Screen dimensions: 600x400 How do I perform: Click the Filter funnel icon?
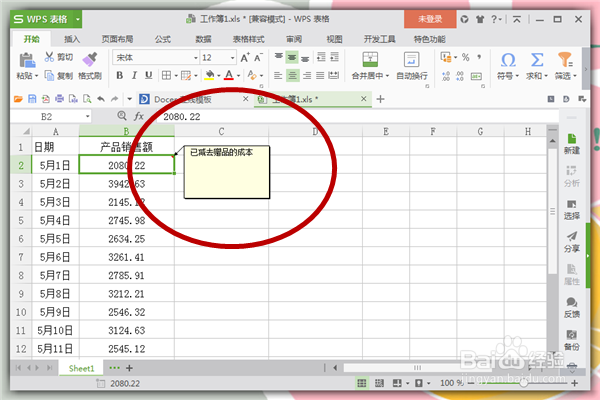(x=565, y=60)
